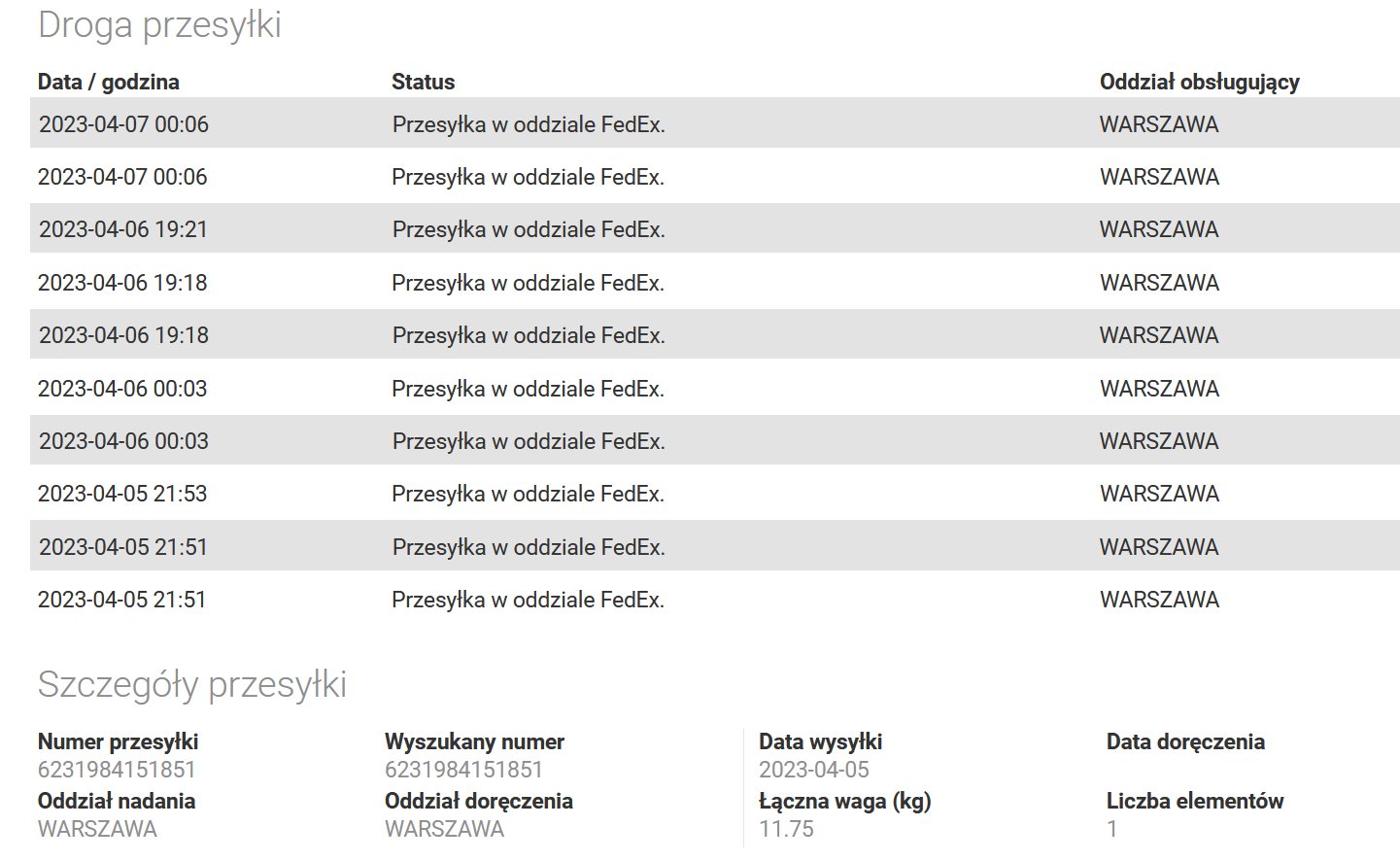Click the "Liczba elementów" label
This screenshot has height=861, width=1400.
[x=1195, y=801]
